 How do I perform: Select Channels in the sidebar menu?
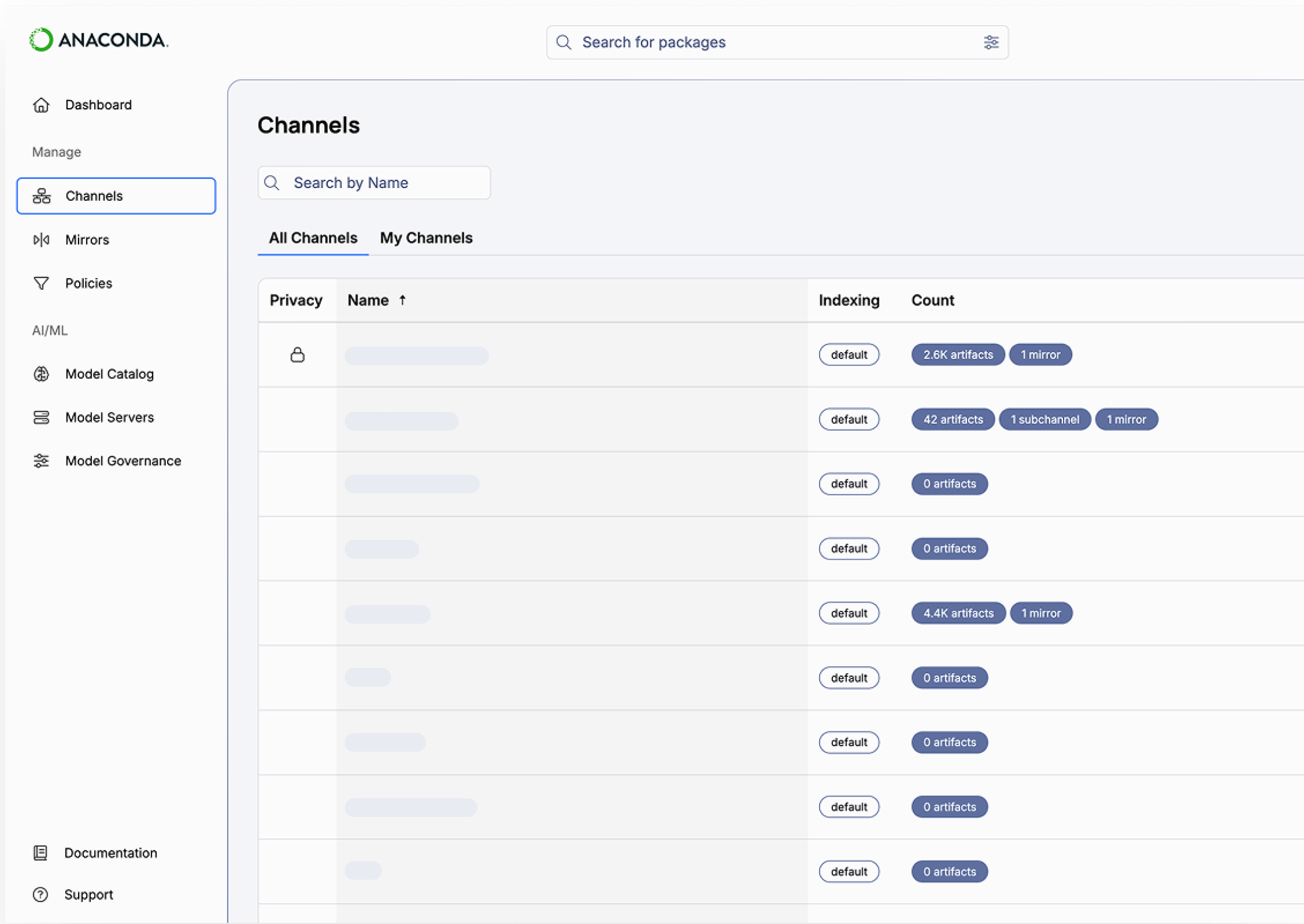click(x=116, y=196)
